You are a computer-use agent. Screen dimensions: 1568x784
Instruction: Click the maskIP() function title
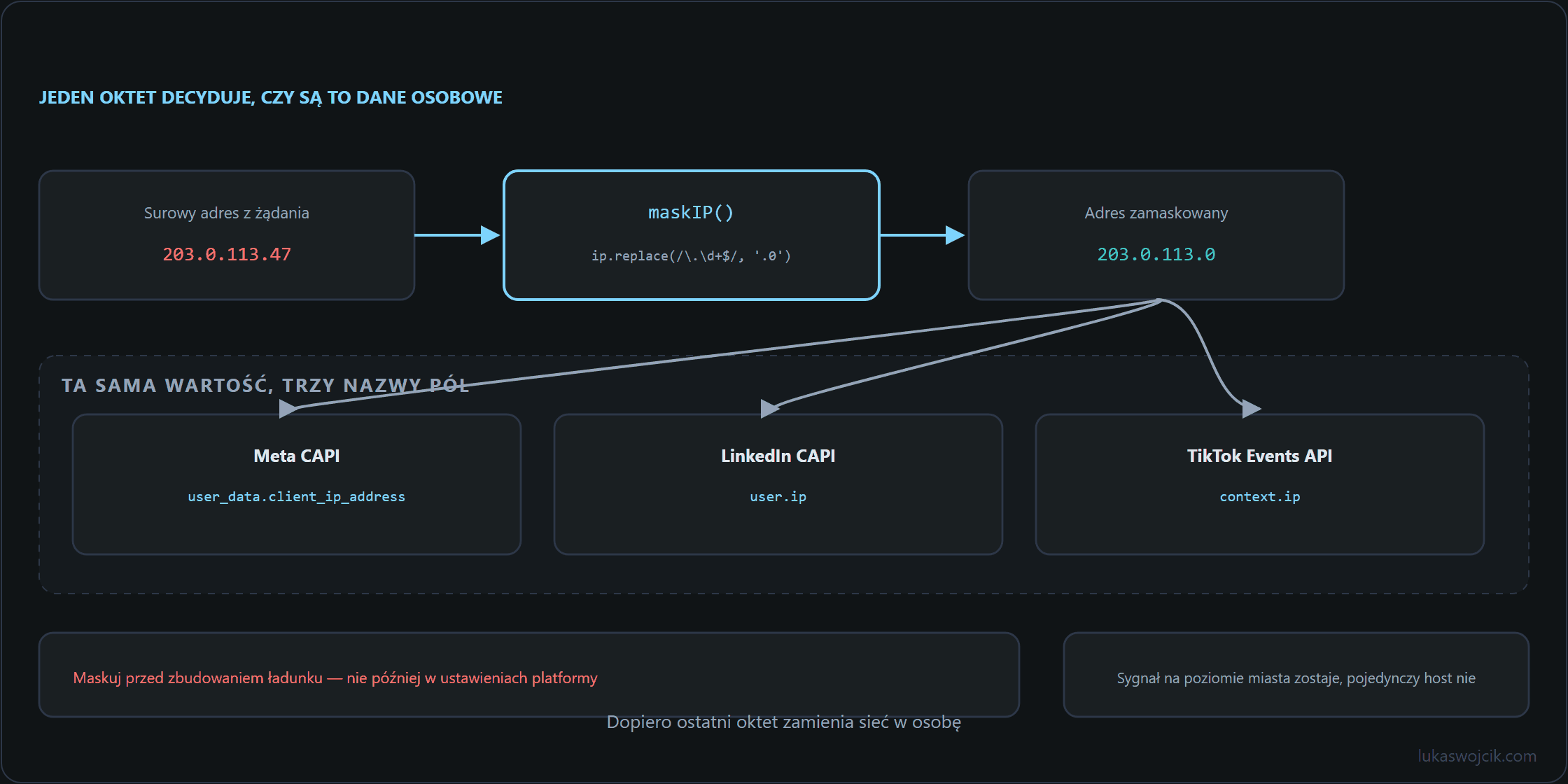coord(691,212)
